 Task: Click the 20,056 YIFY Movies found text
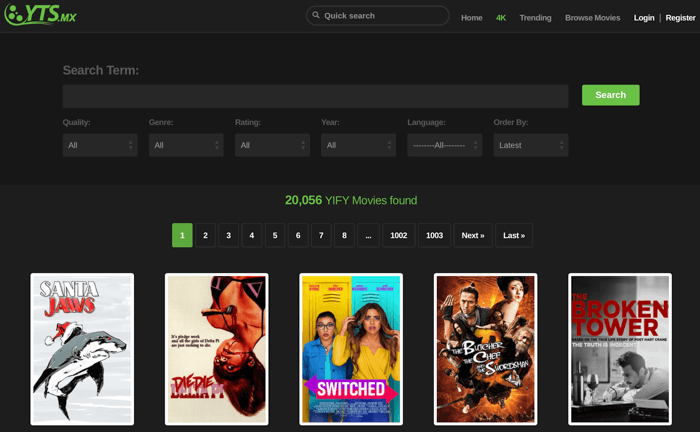click(x=351, y=200)
